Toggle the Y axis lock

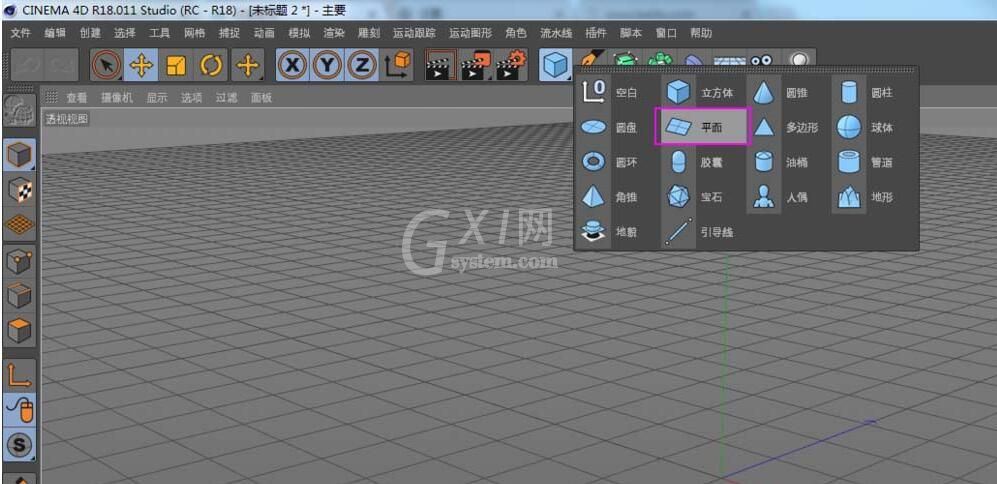coord(327,65)
